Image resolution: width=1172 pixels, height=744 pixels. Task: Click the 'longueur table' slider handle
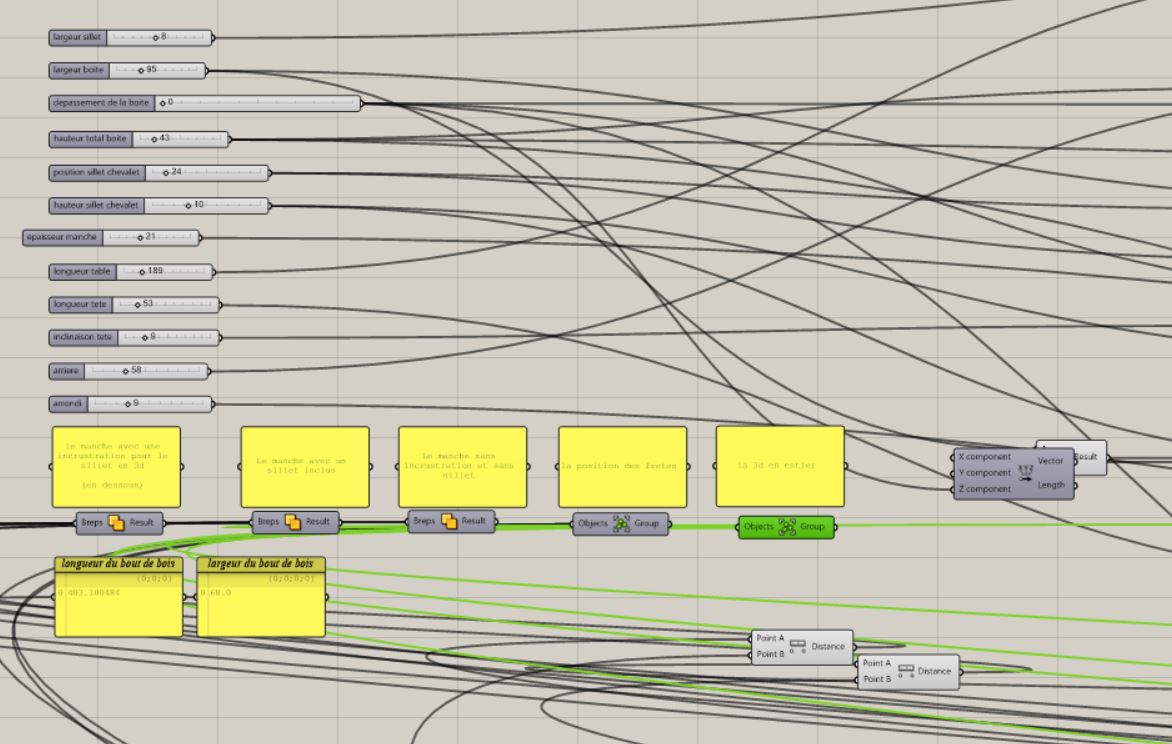coord(143,272)
